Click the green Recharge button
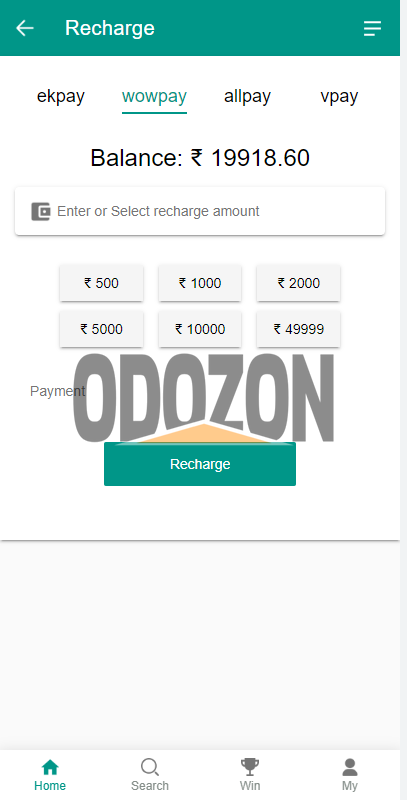The width and height of the screenshot is (407, 800). (200, 464)
